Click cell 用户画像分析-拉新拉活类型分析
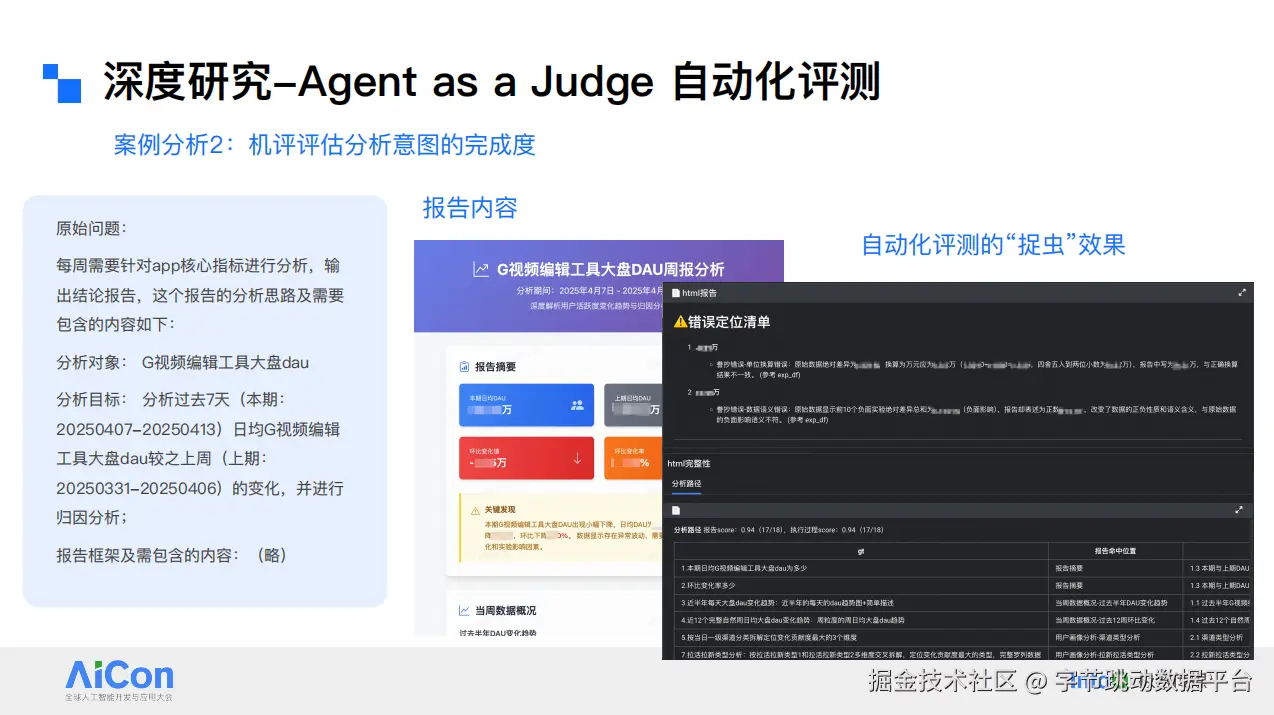1274x715 pixels. point(1115,654)
